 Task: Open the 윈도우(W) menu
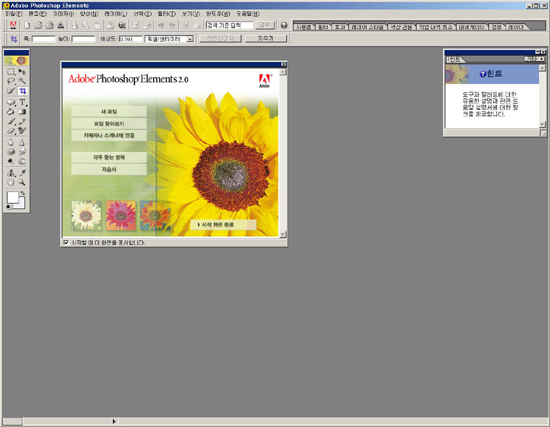coord(218,14)
